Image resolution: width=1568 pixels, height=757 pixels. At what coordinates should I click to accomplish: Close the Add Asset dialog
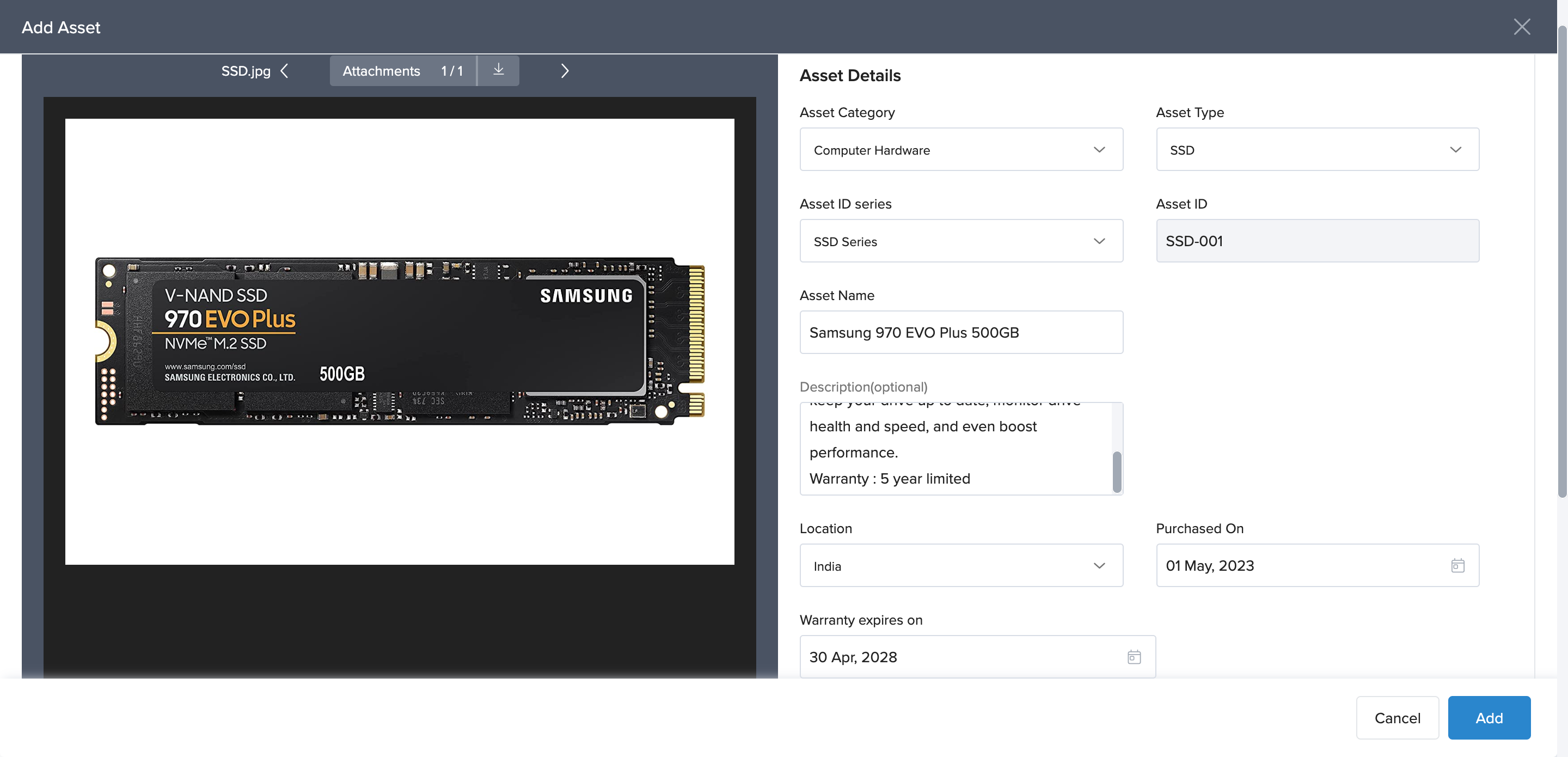pos(1521,27)
